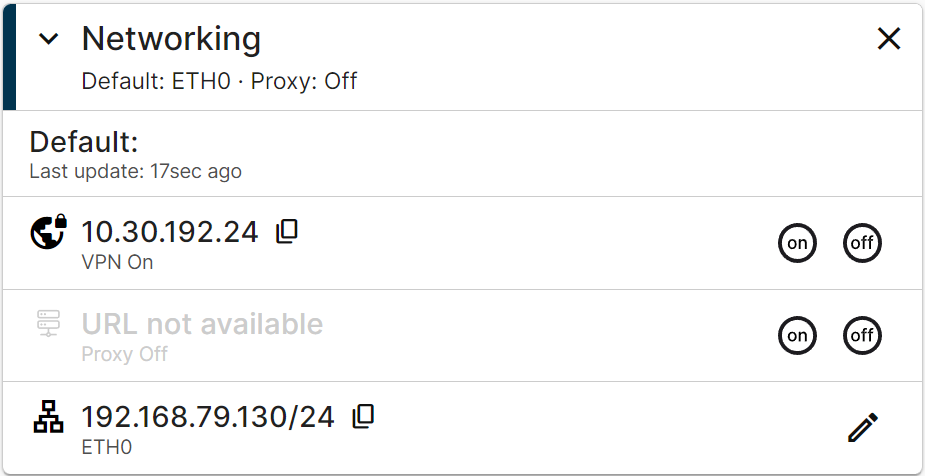The image size is (925, 476).
Task: Copy the VPN IP address 10.30.192.24
Action: tap(287, 231)
